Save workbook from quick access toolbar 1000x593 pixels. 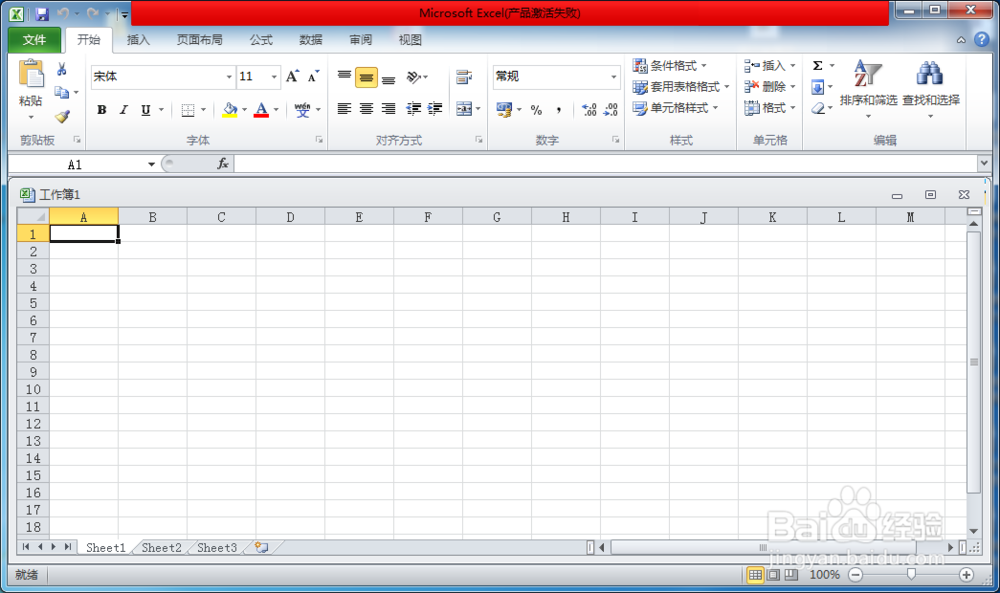pyautogui.click(x=42, y=14)
